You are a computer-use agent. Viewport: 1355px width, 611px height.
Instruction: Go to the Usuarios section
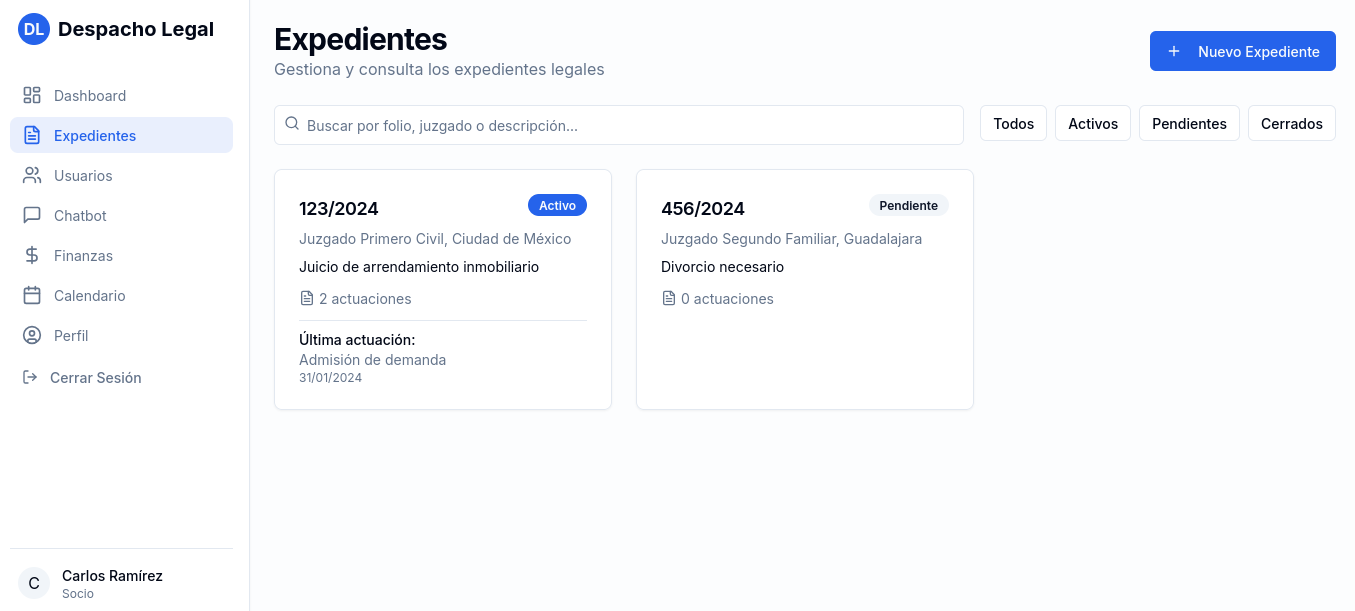point(121,175)
